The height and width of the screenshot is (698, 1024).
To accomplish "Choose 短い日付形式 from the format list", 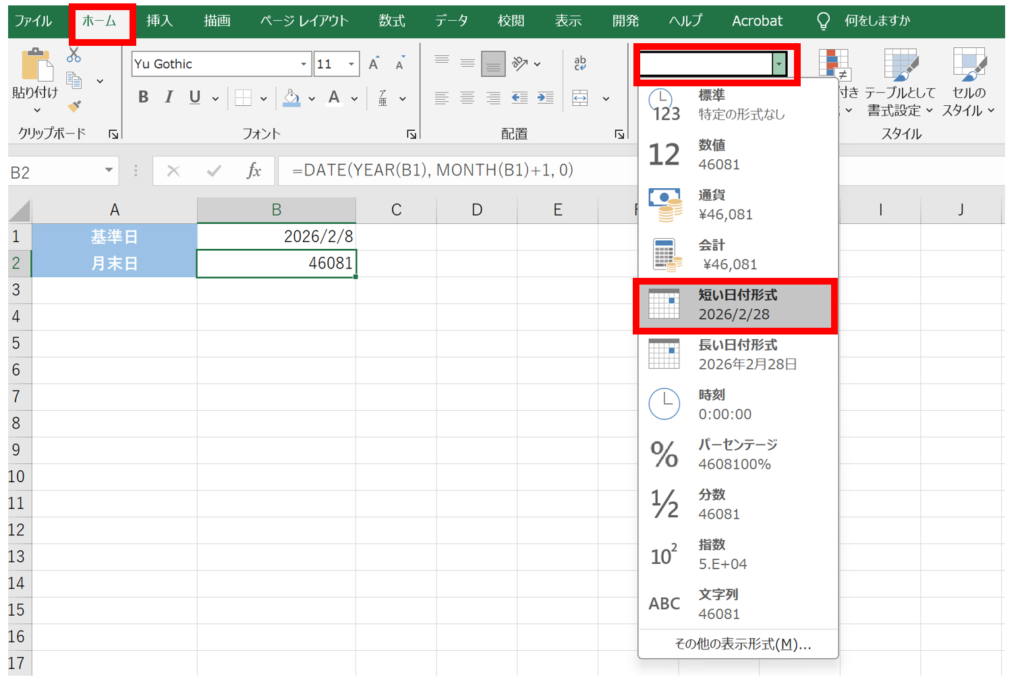I will (x=736, y=304).
